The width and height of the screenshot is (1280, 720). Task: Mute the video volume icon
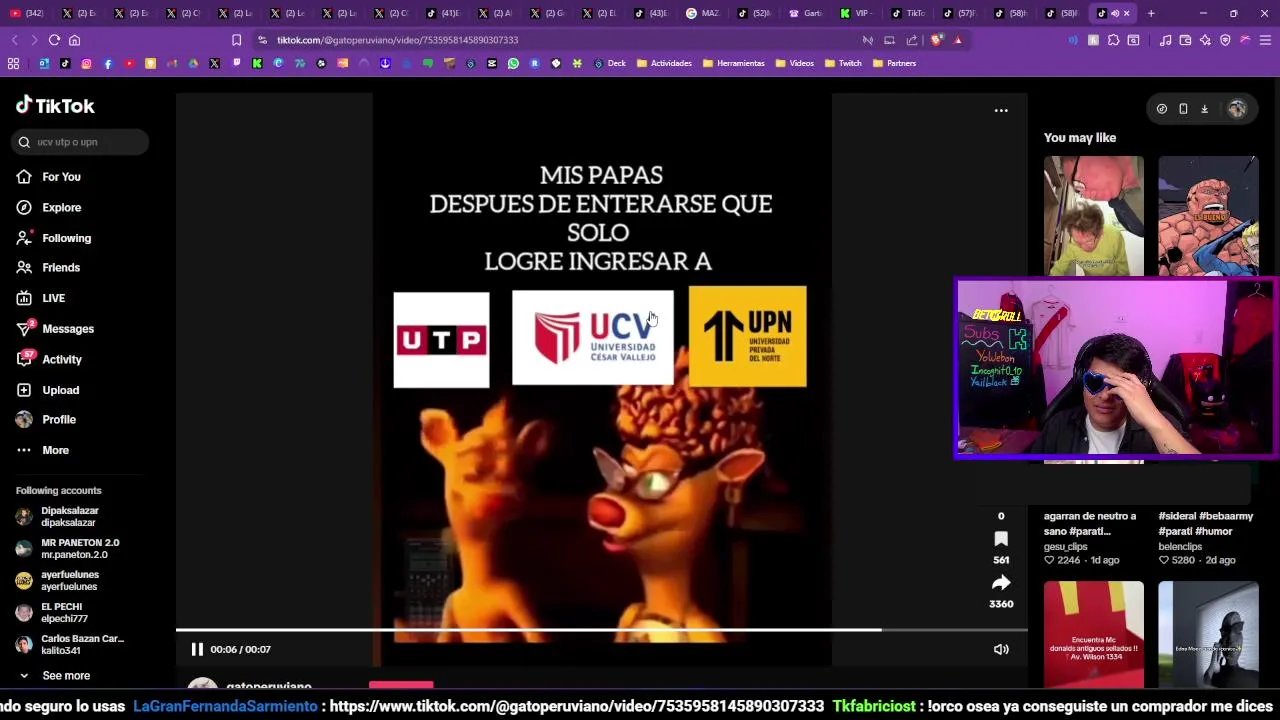pyautogui.click(x=1001, y=649)
